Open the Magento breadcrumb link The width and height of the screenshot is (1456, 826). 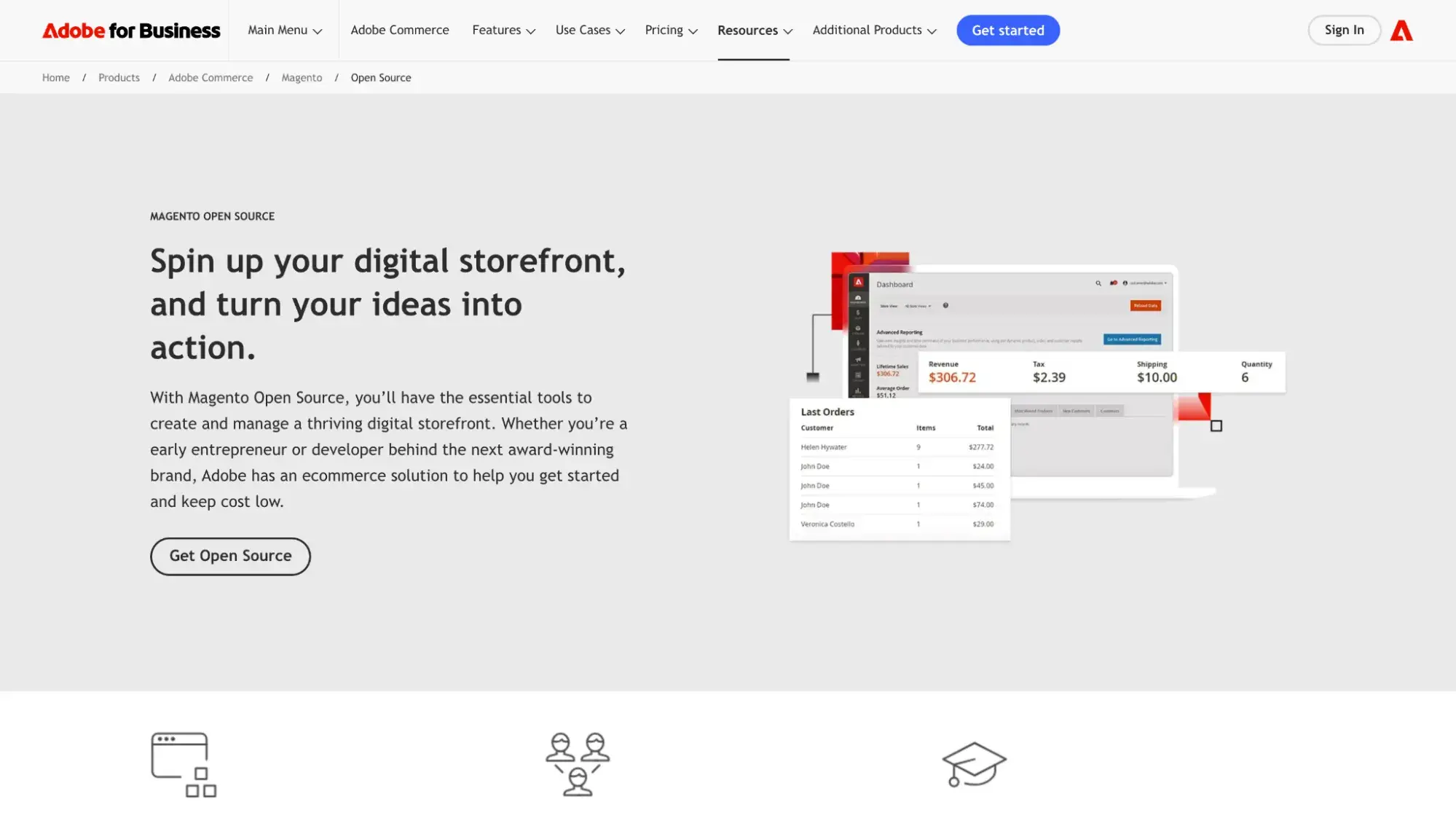pyautogui.click(x=301, y=77)
